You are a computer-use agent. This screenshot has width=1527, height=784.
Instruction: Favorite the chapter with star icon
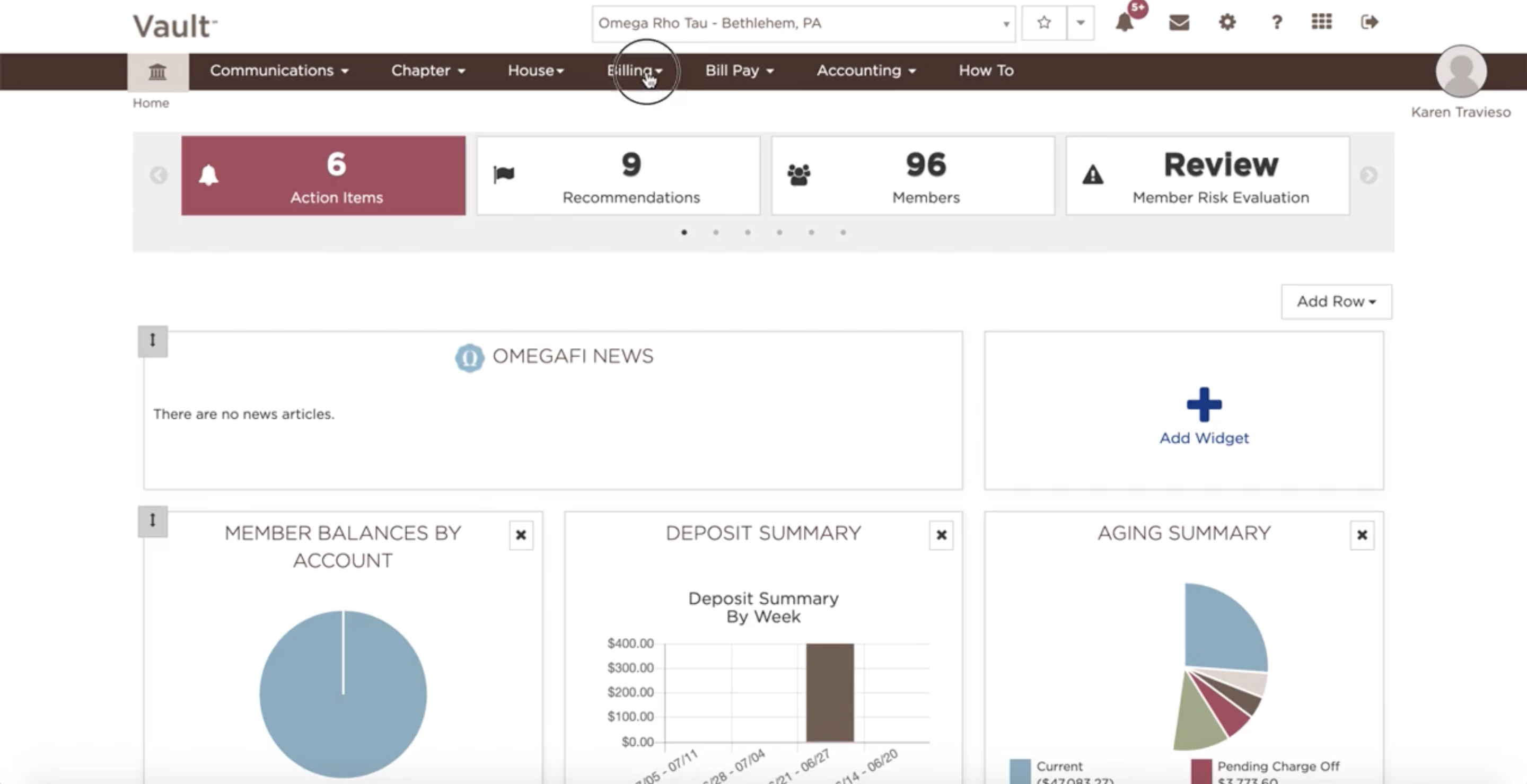[x=1044, y=23]
